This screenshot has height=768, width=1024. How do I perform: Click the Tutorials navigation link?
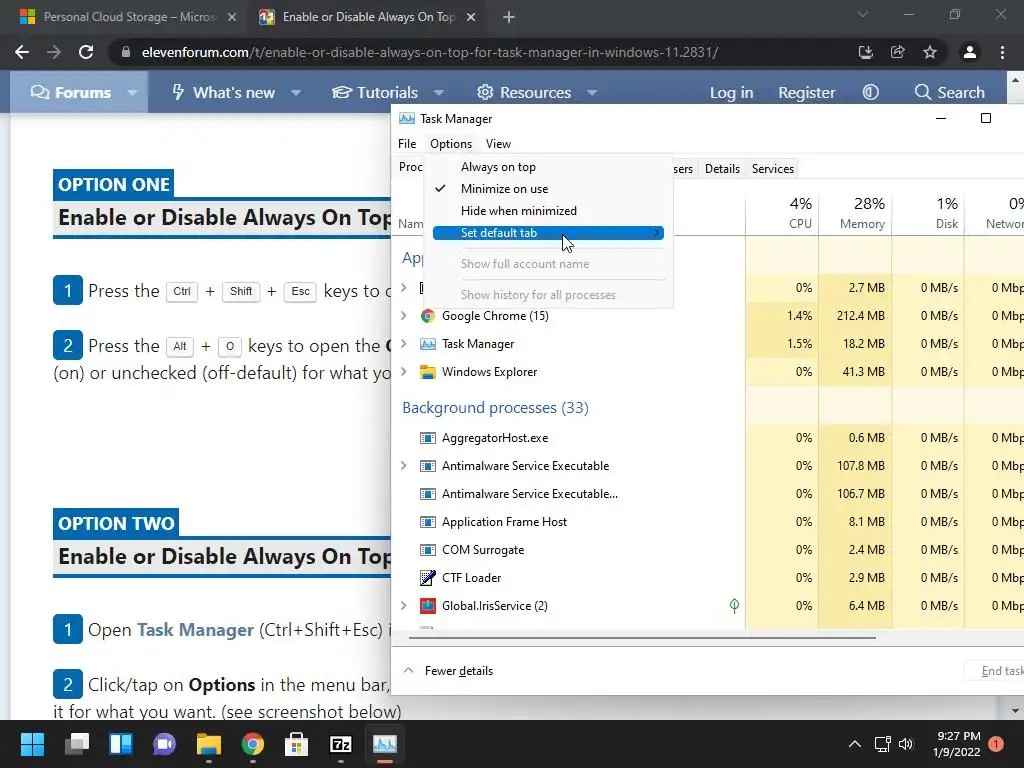(375, 93)
